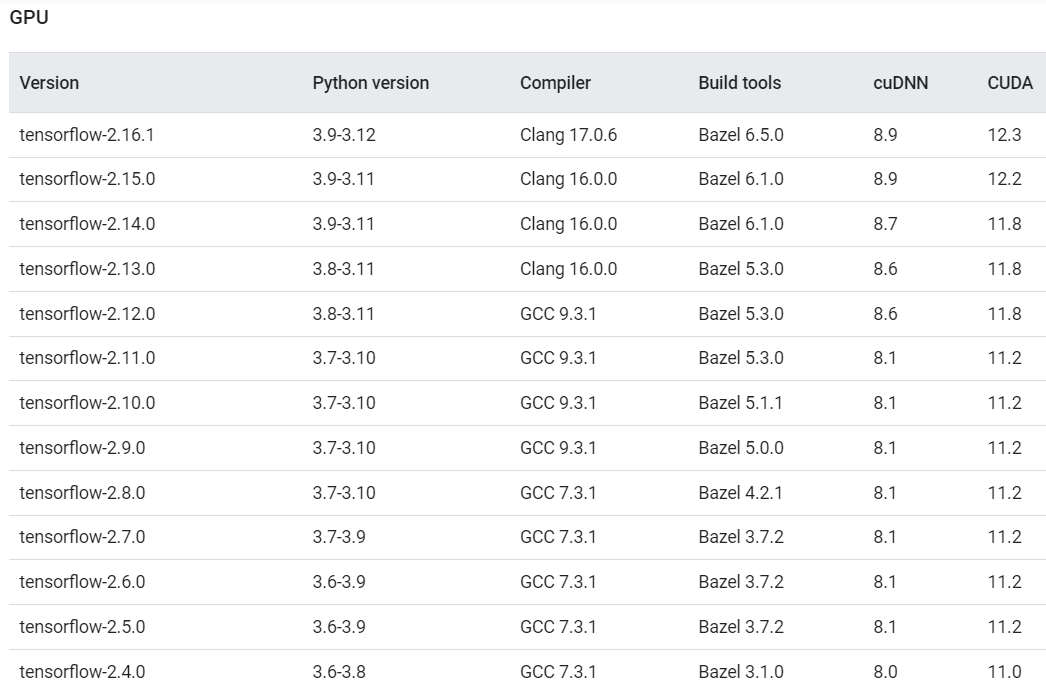Select the tensorflow-2.12.0 version cell
The image size is (1046, 683).
point(87,314)
